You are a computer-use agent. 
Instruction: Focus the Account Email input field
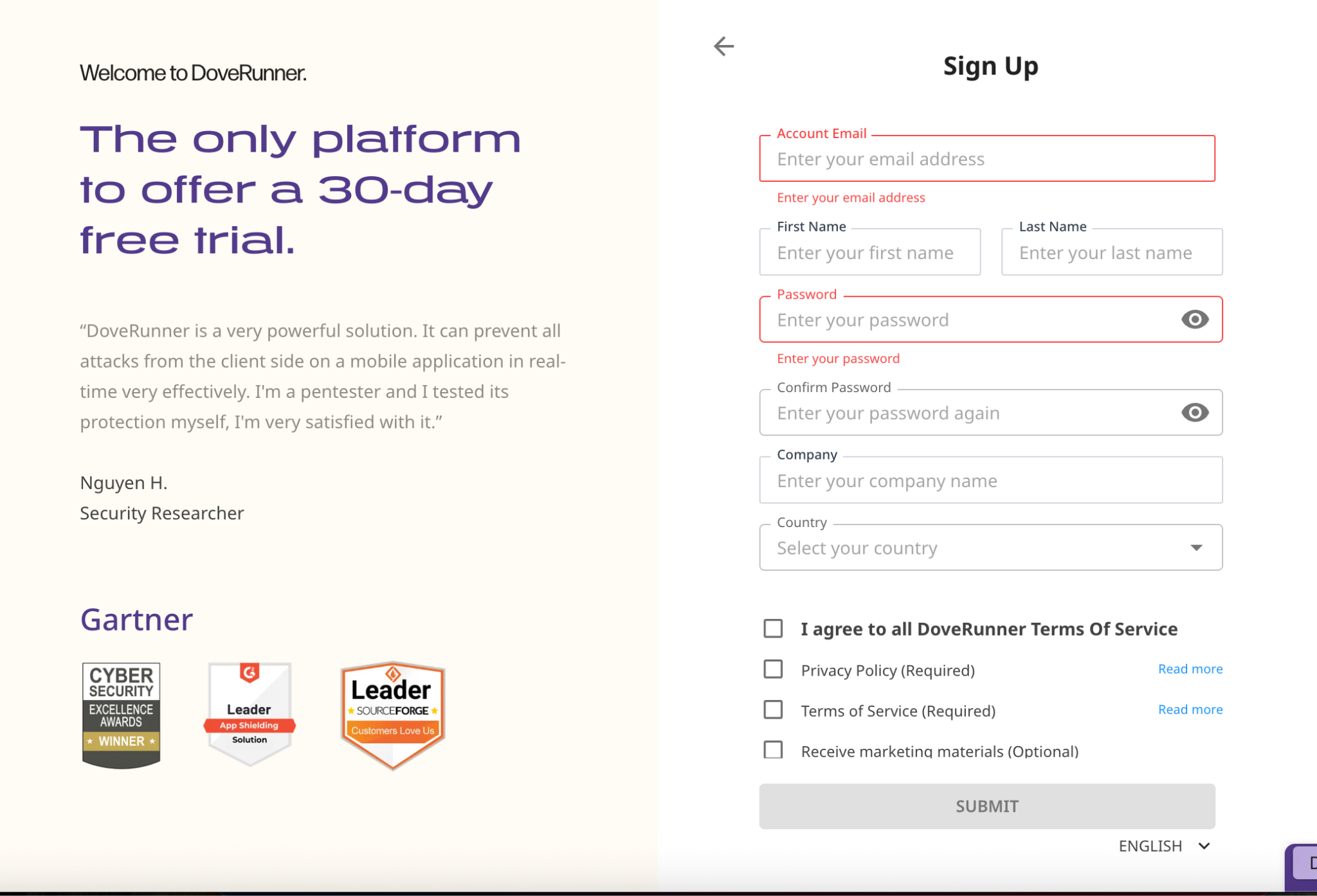[987, 159]
